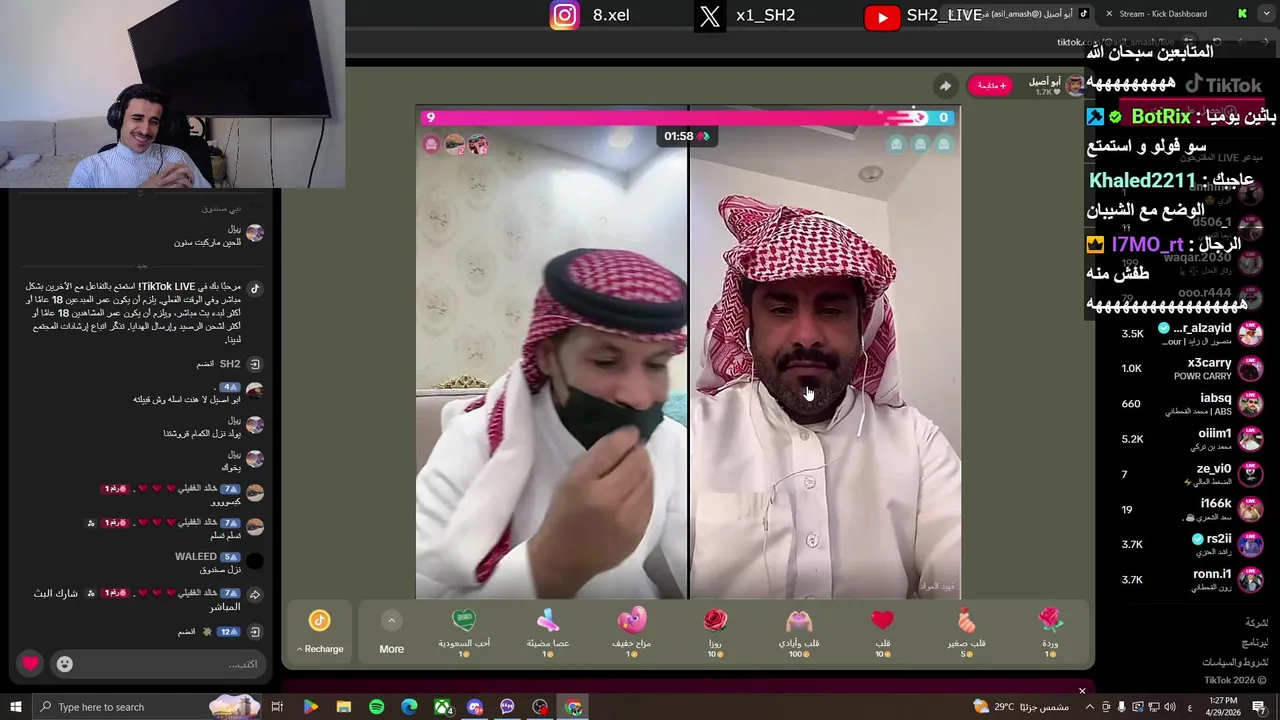Open the weather widget showing 29°C
The width and height of the screenshot is (1280, 720).
(1020, 707)
